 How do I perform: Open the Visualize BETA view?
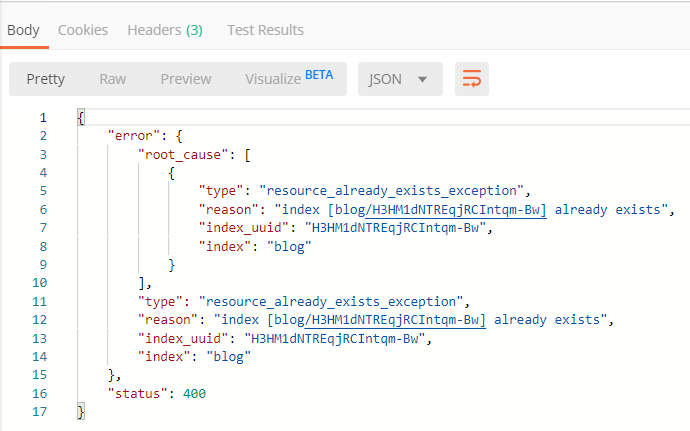[x=289, y=78]
